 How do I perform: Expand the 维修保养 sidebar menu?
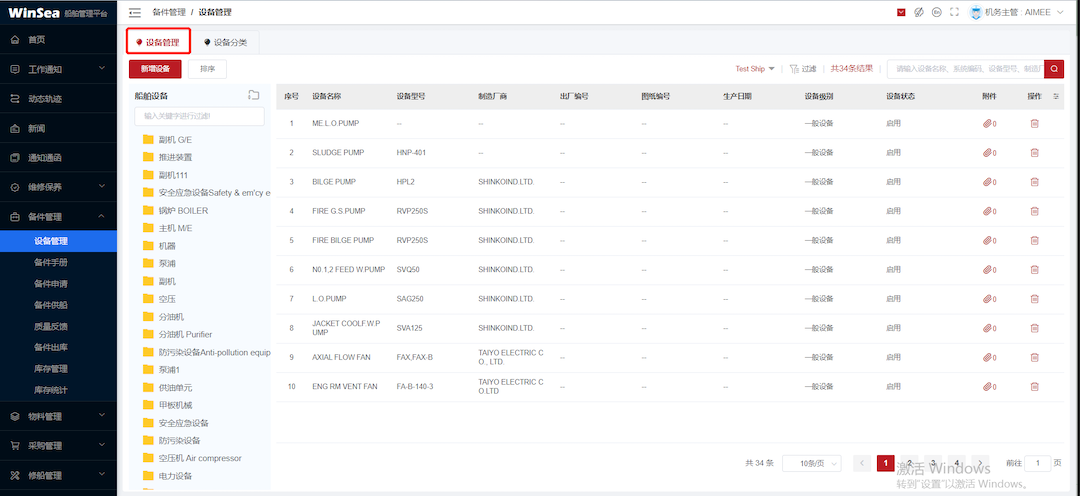tap(59, 187)
